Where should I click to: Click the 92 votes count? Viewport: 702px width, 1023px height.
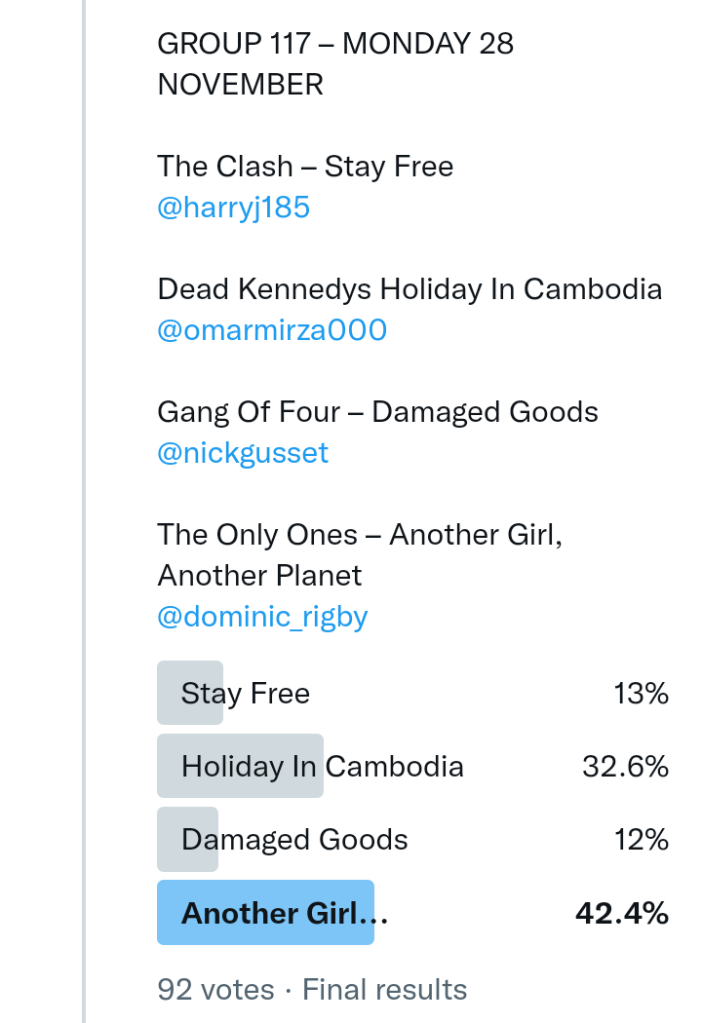215,990
